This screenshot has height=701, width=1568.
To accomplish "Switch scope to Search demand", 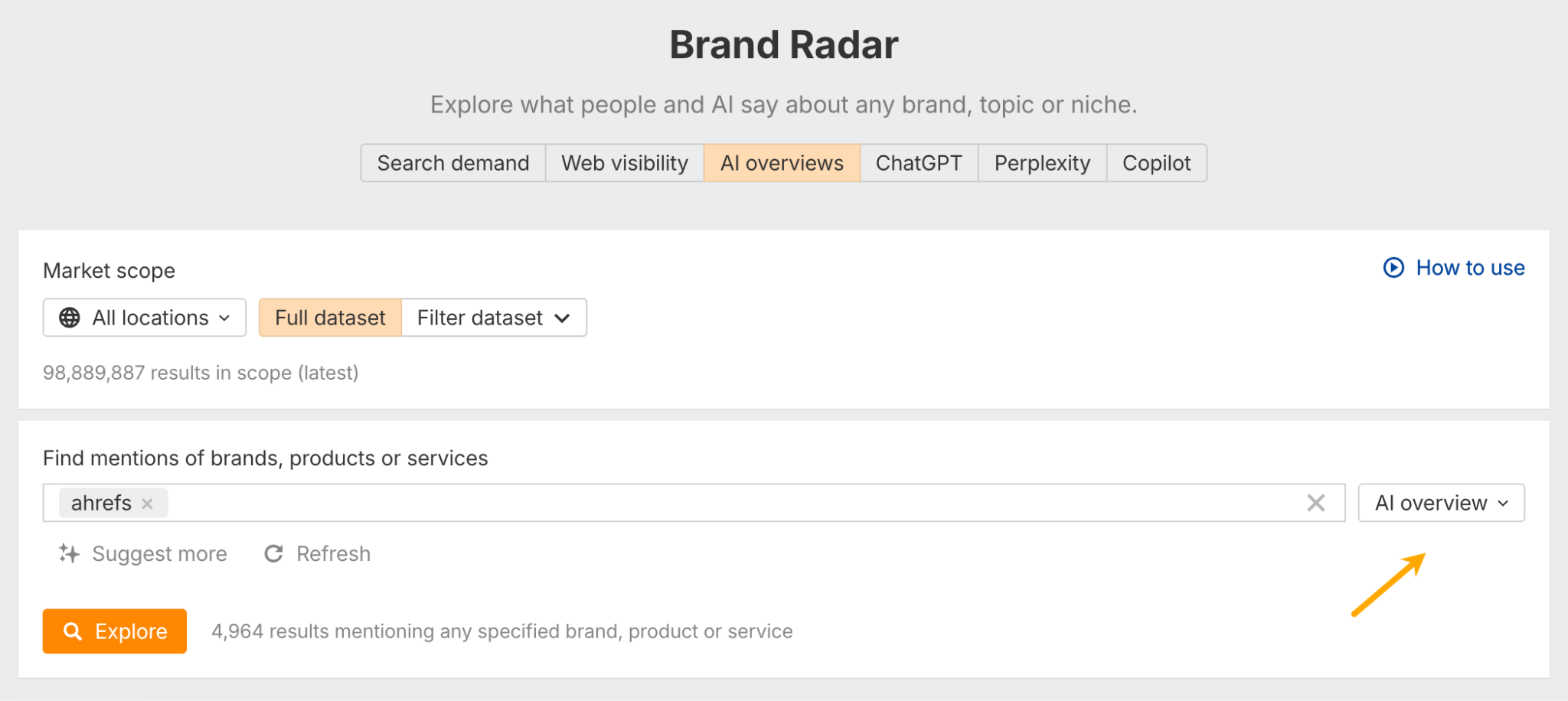I will [452, 162].
